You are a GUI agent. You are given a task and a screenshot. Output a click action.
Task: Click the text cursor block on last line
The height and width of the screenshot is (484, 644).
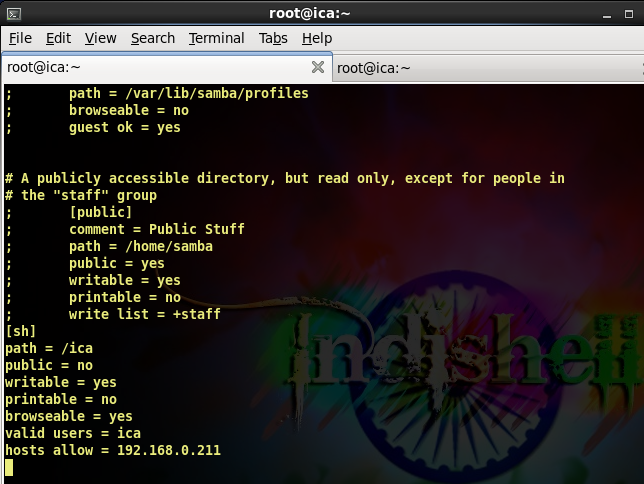coord(9,468)
